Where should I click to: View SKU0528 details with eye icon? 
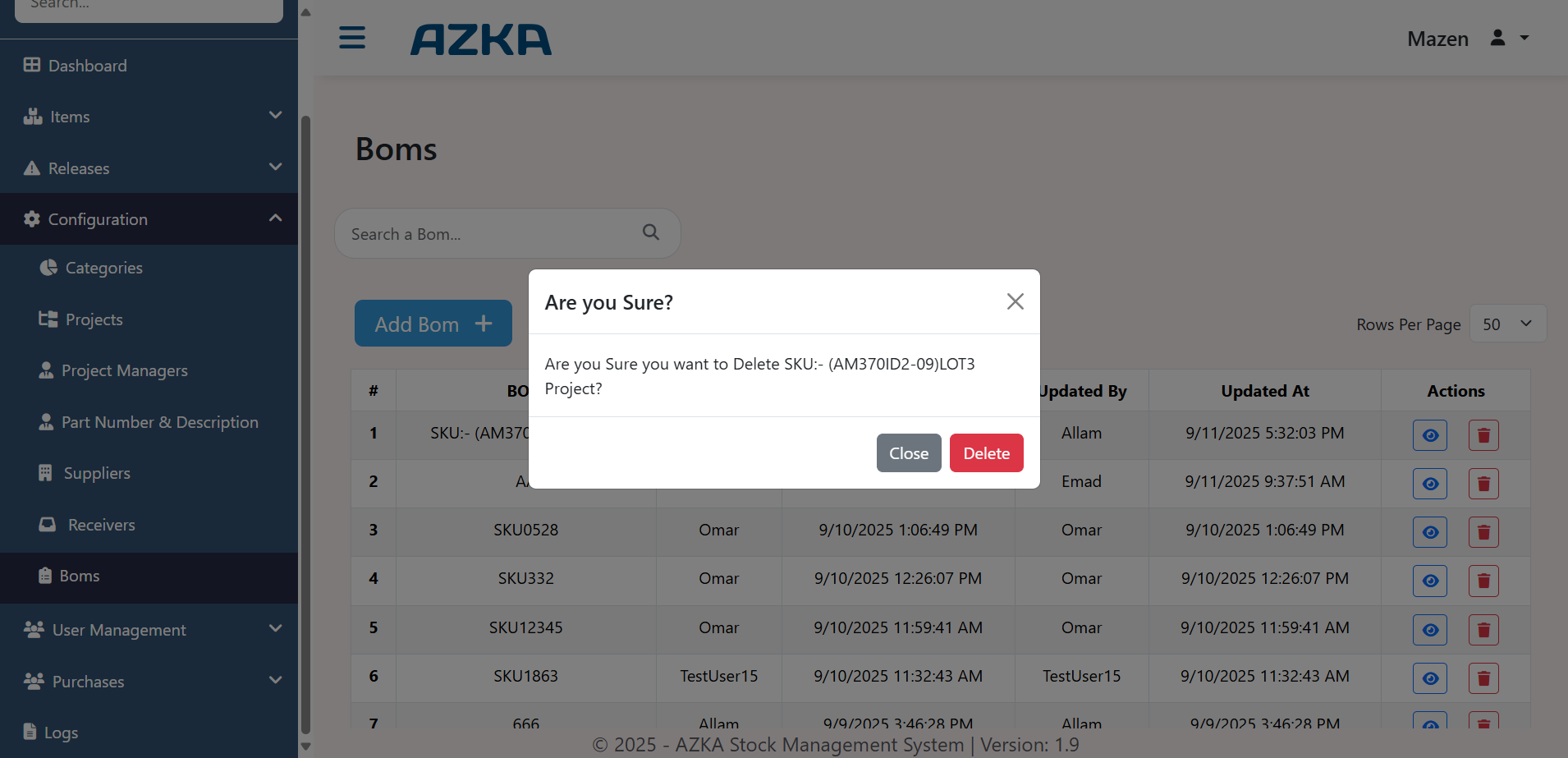[x=1429, y=532]
